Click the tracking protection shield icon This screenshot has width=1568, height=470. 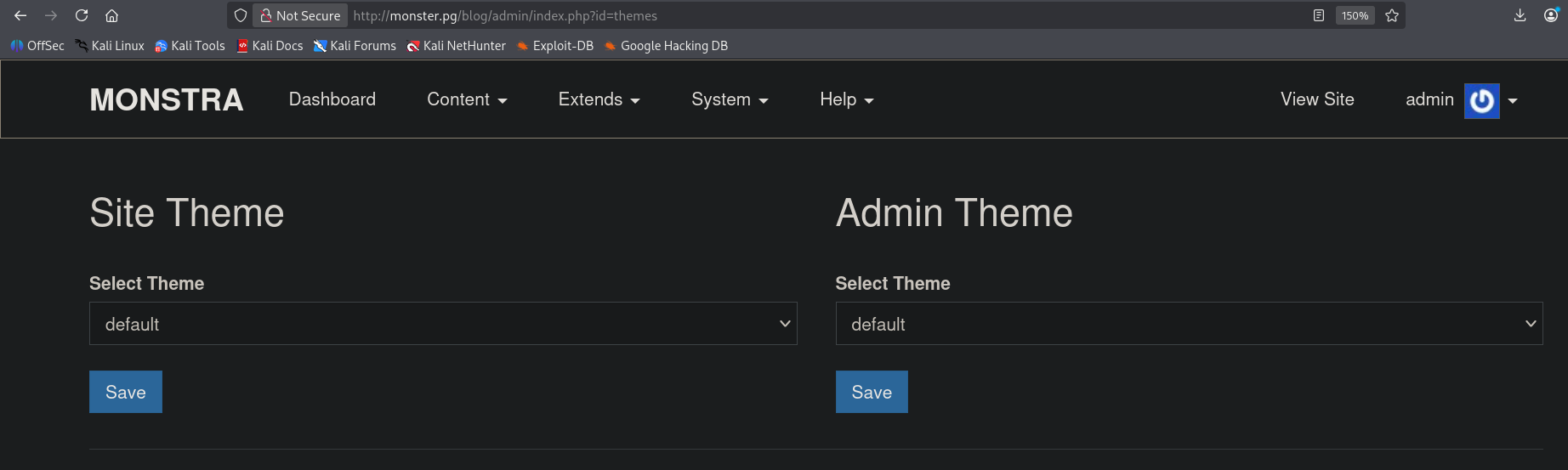click(x=241, y=15)
